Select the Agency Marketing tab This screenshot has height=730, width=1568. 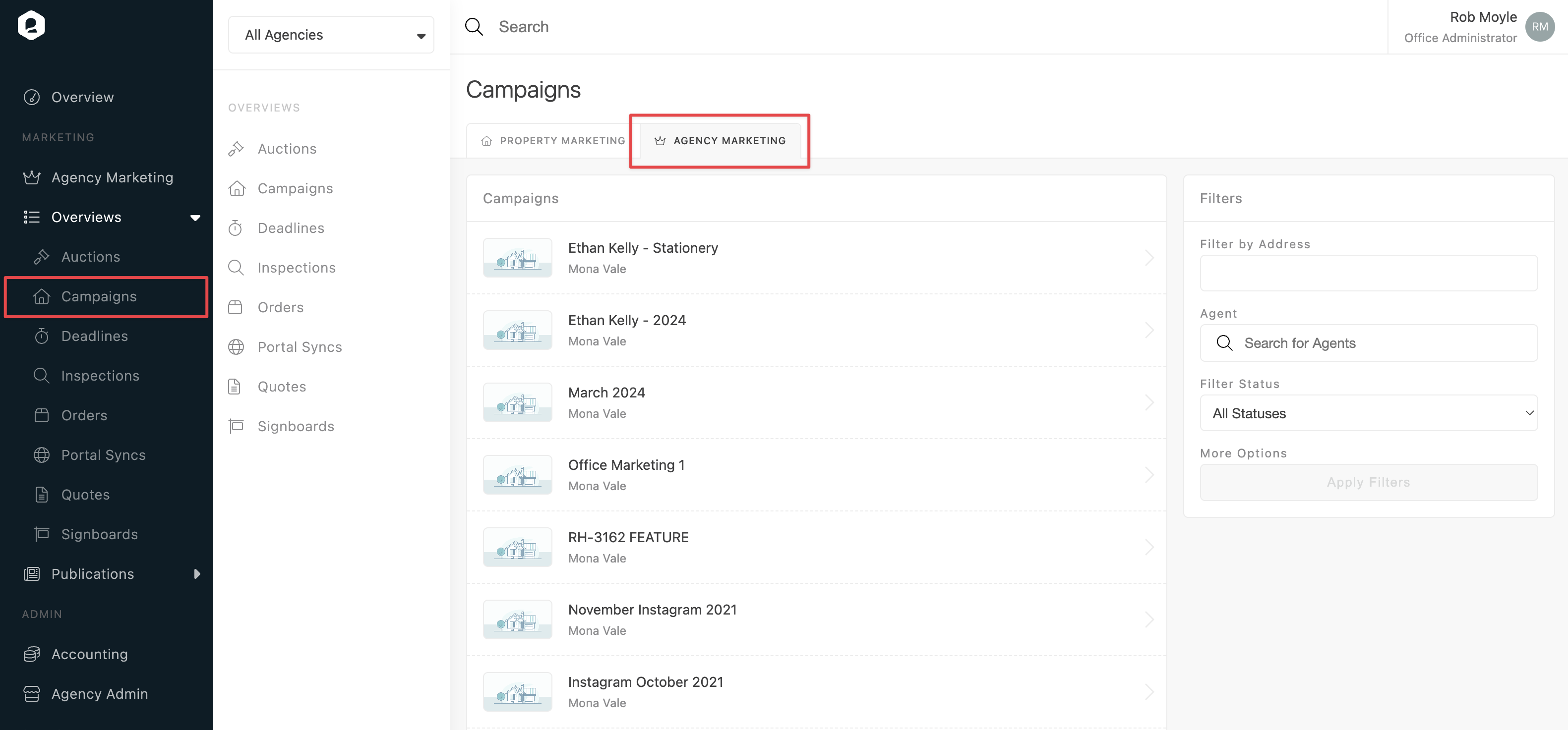coord(720,141)
